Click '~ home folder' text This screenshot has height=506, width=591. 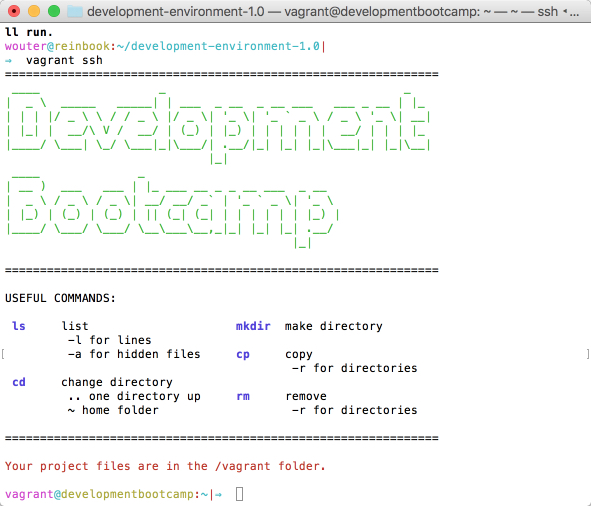tap(113, 410)
